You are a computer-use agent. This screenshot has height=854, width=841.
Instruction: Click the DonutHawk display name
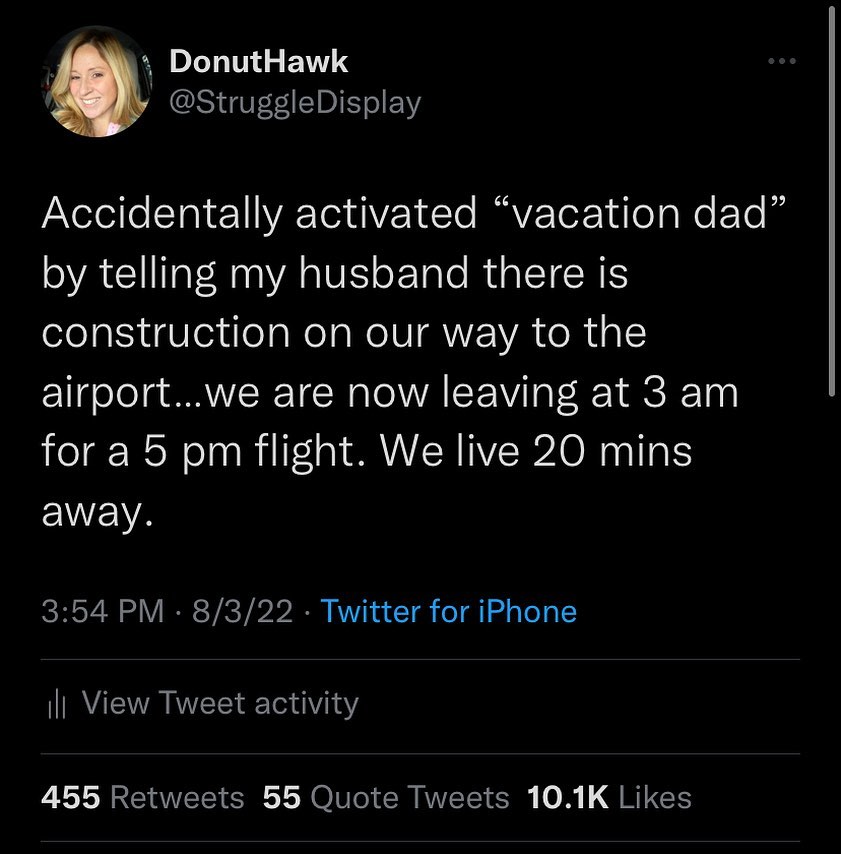coord(259,61)
